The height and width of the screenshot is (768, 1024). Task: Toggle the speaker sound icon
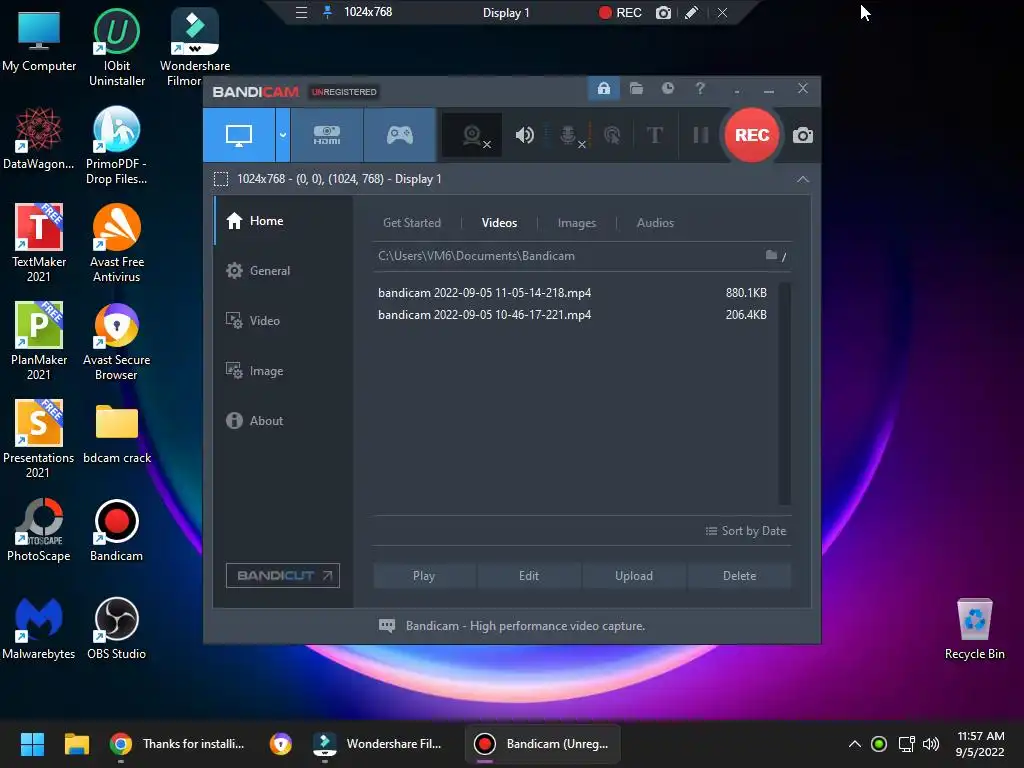[524, 135]
